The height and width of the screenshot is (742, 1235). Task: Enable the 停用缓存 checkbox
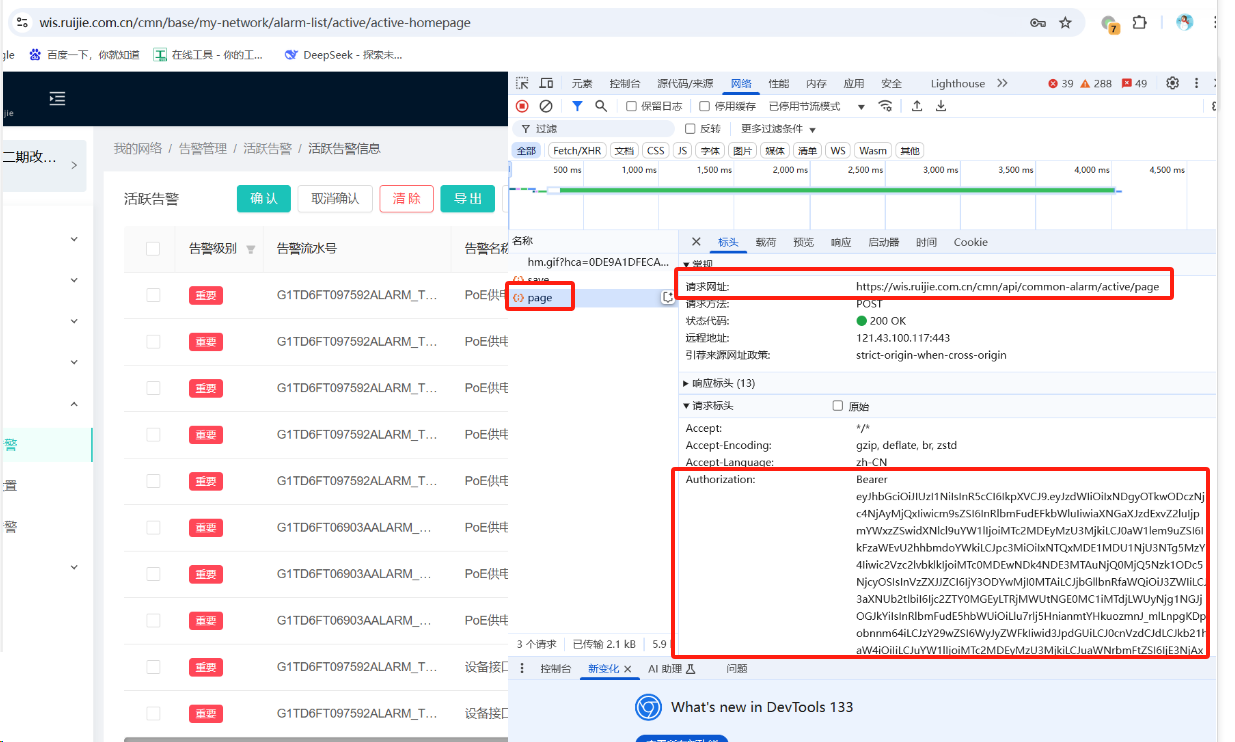click(x=705, y=106)
